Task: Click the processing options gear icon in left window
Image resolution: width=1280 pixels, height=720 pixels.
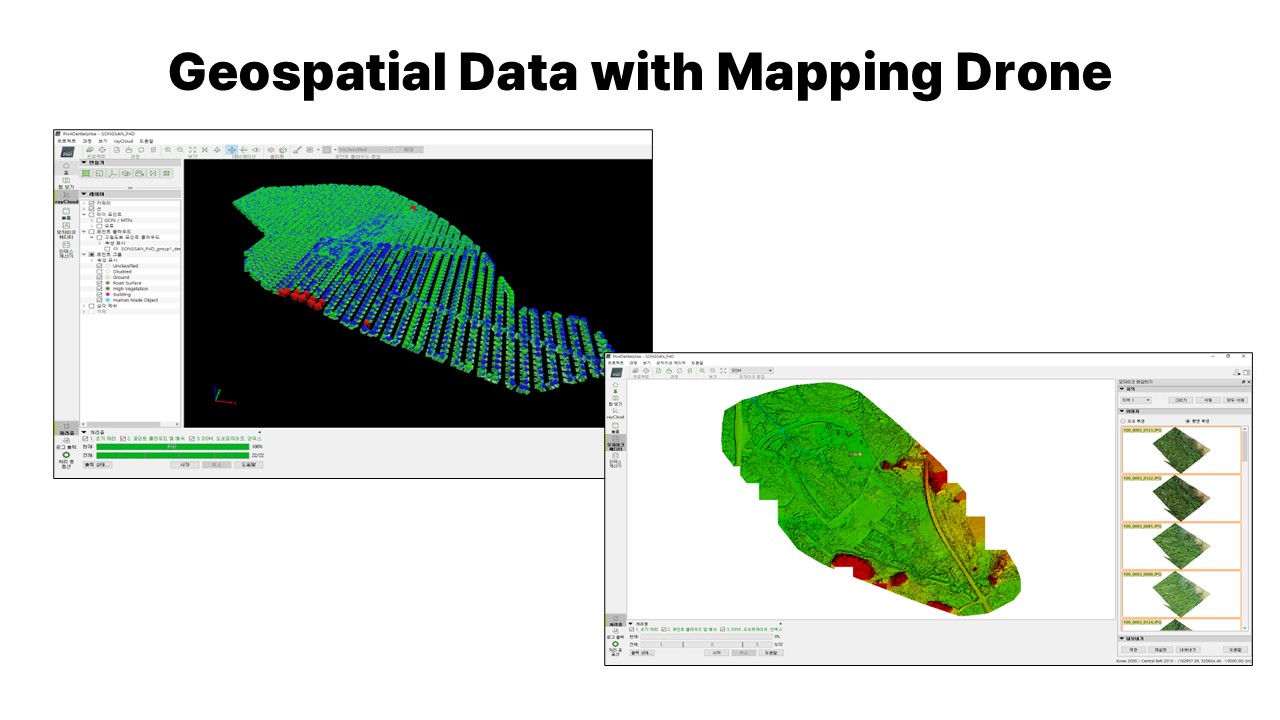Action: (x=66, y=456)
